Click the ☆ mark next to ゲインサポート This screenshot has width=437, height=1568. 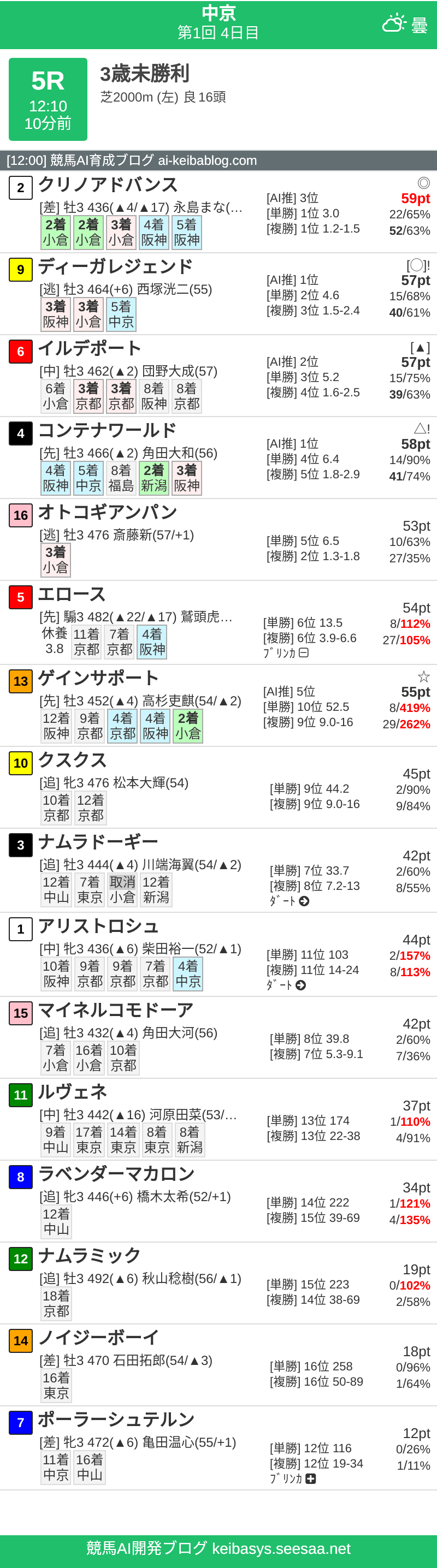(423, 678)
